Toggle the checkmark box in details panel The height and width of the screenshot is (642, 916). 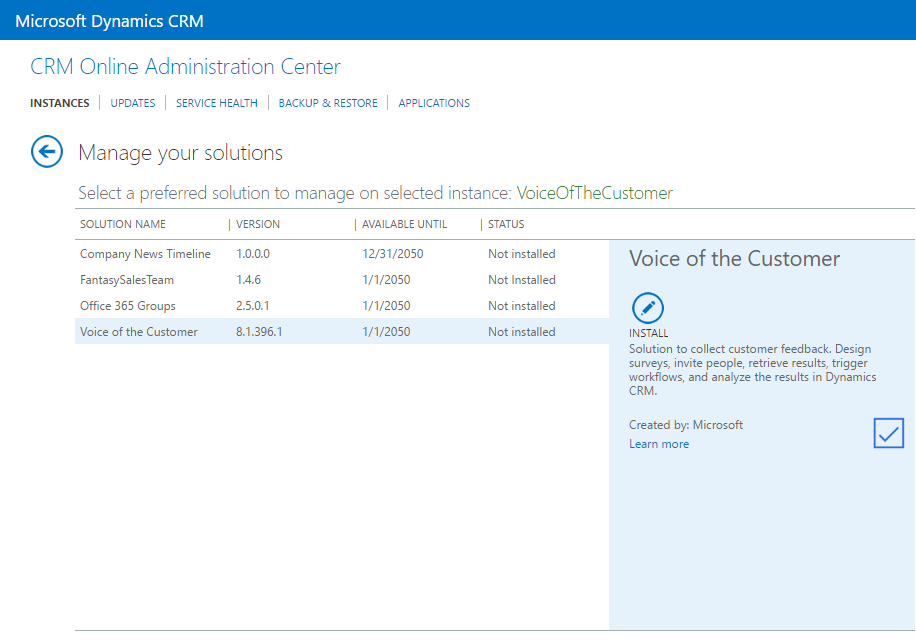pyautogui.click(x=888, y=433)
